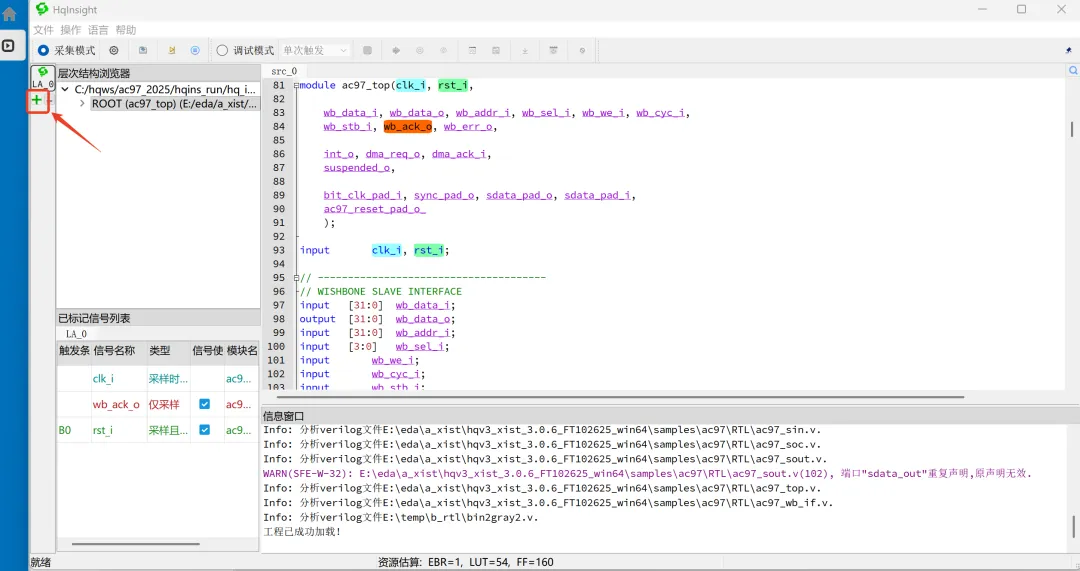Click the wb_data_i link in code
Image resolution: width=1080 pixels, height=571 pixels.
[351, 113]
